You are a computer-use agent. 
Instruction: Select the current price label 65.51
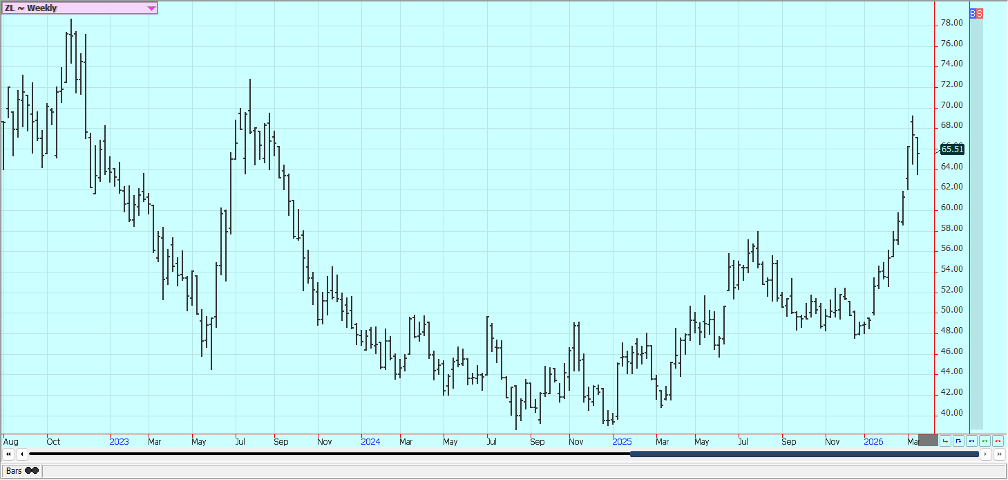[952, 149]
